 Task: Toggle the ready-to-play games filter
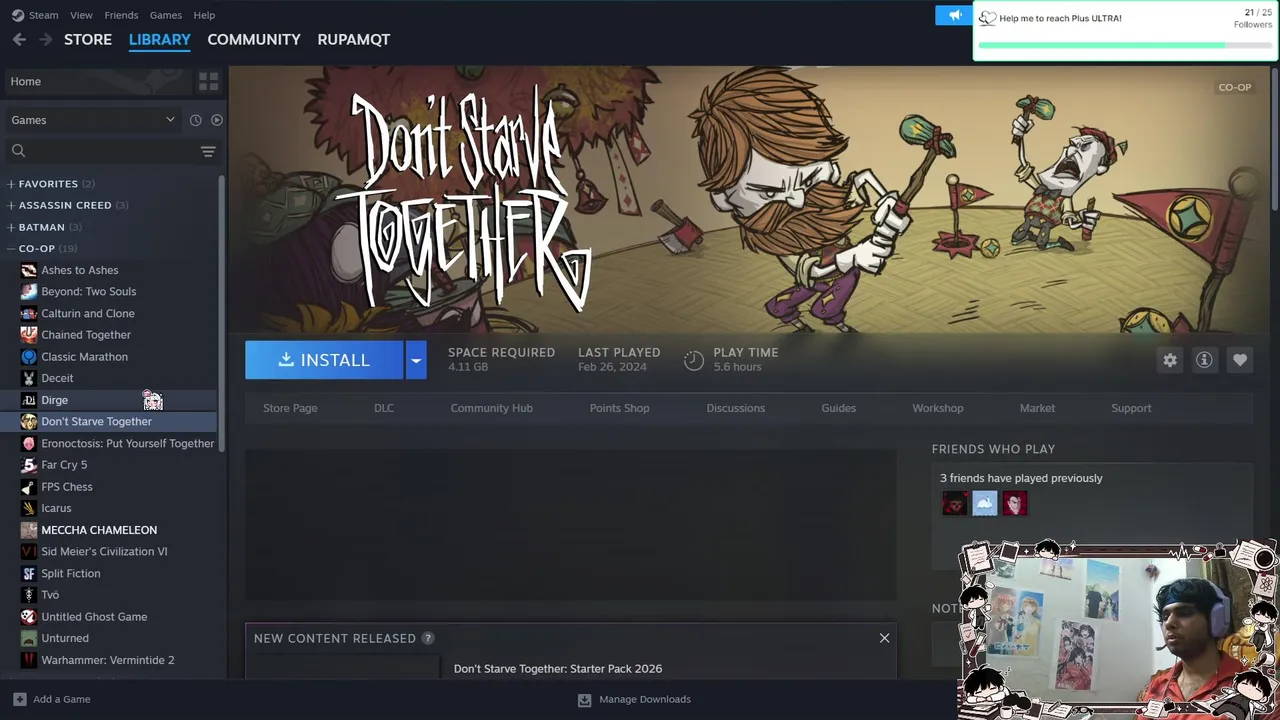point(216,120)
